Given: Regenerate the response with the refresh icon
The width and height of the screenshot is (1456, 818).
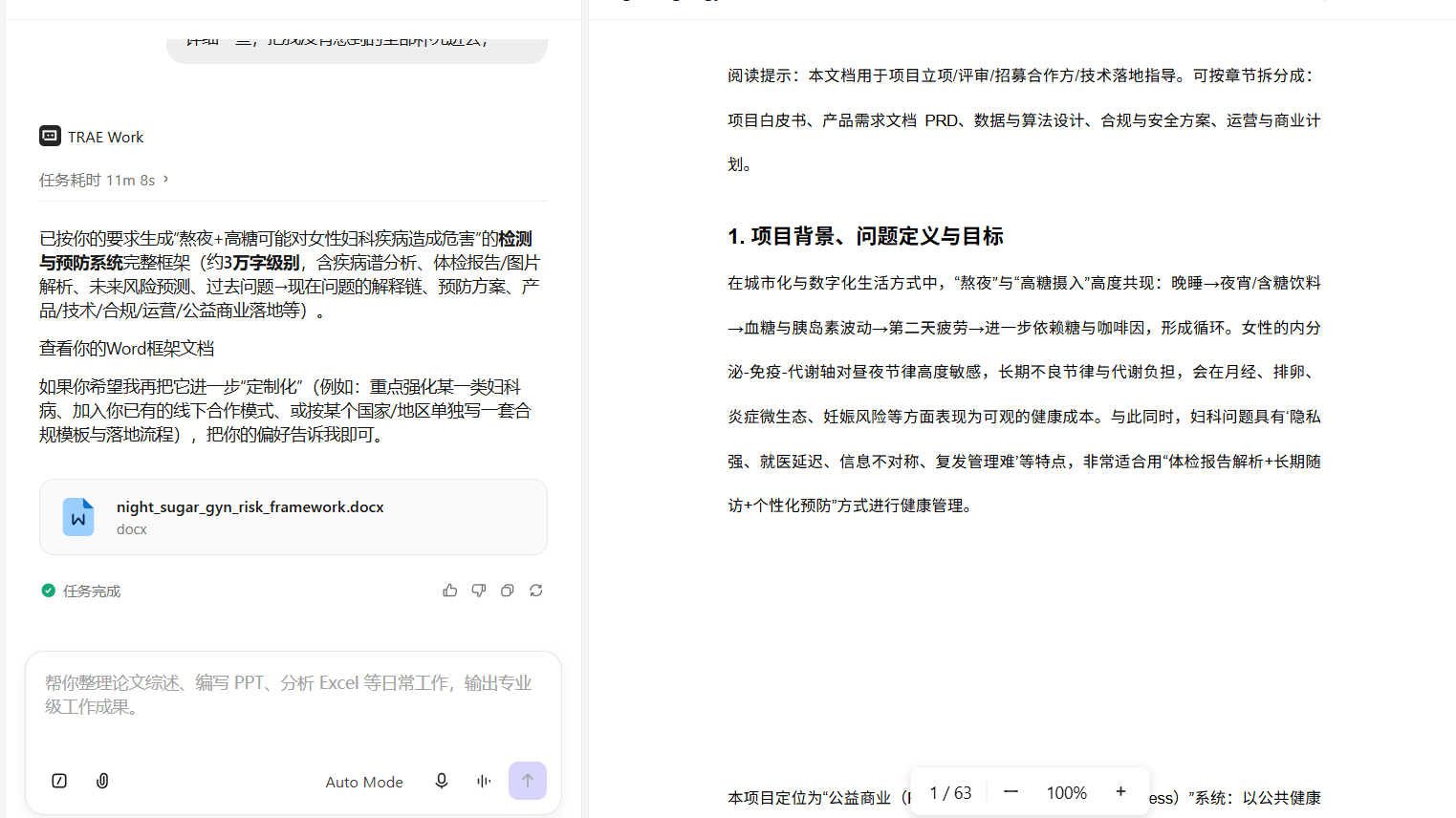Looking at the screenshot, I should [536, 591].
